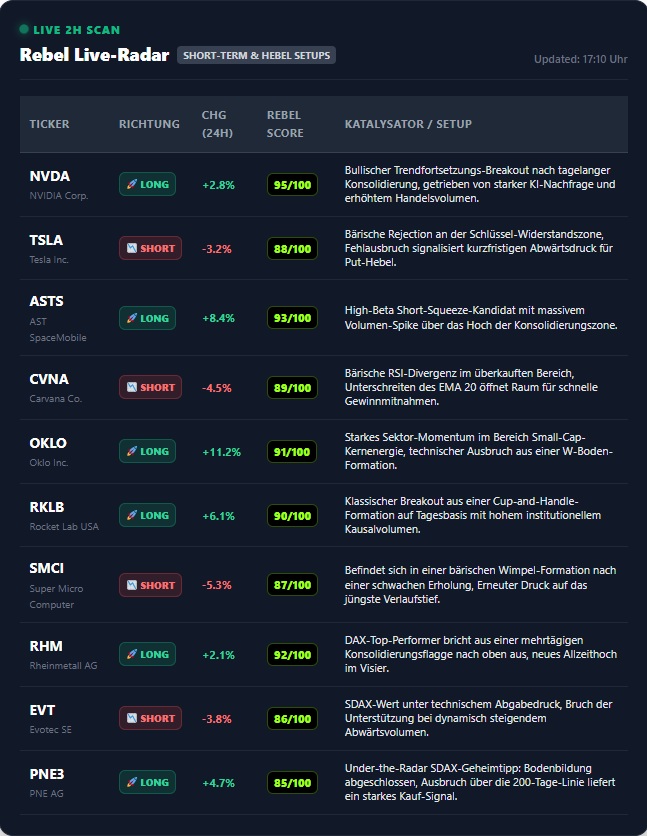Click the -4.5% change value
Viewport: 647px width, 836px height.
[x=217, y=388]
